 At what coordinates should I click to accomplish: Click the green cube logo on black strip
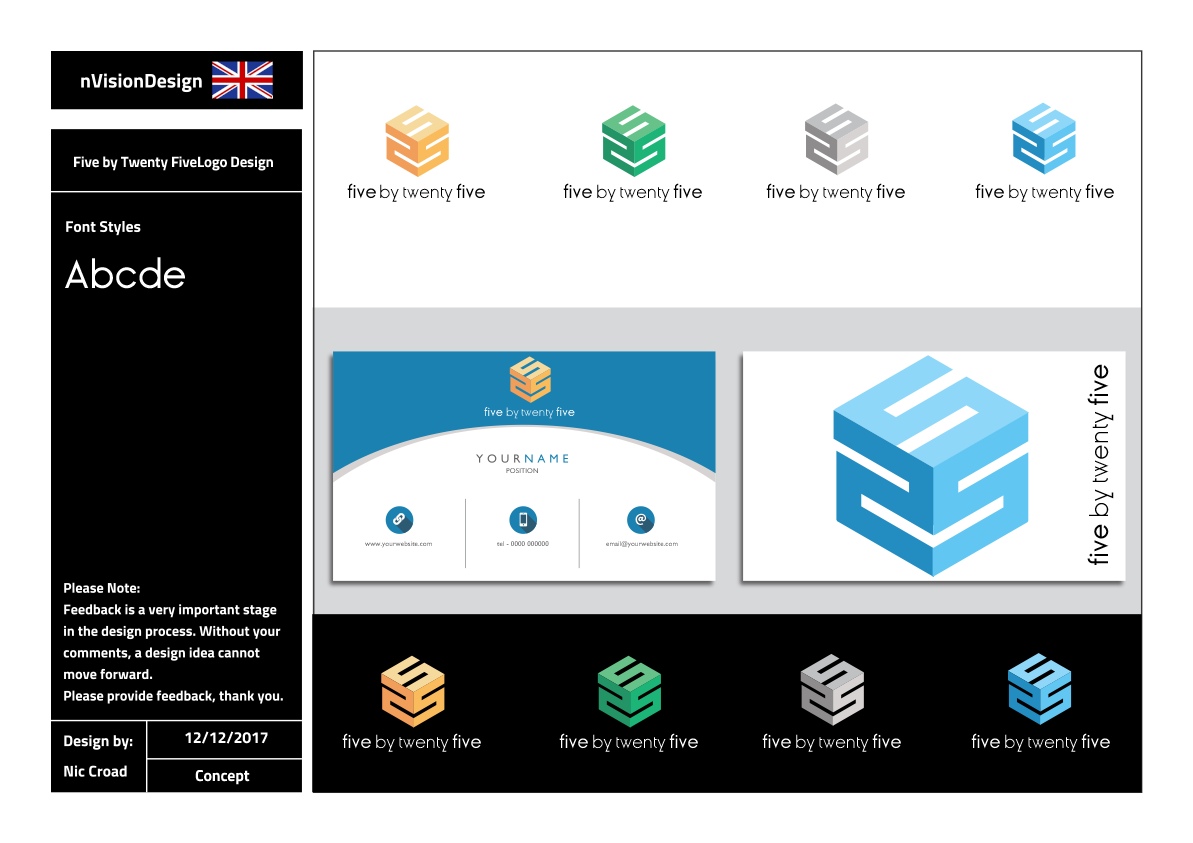[x=629, y=692]
